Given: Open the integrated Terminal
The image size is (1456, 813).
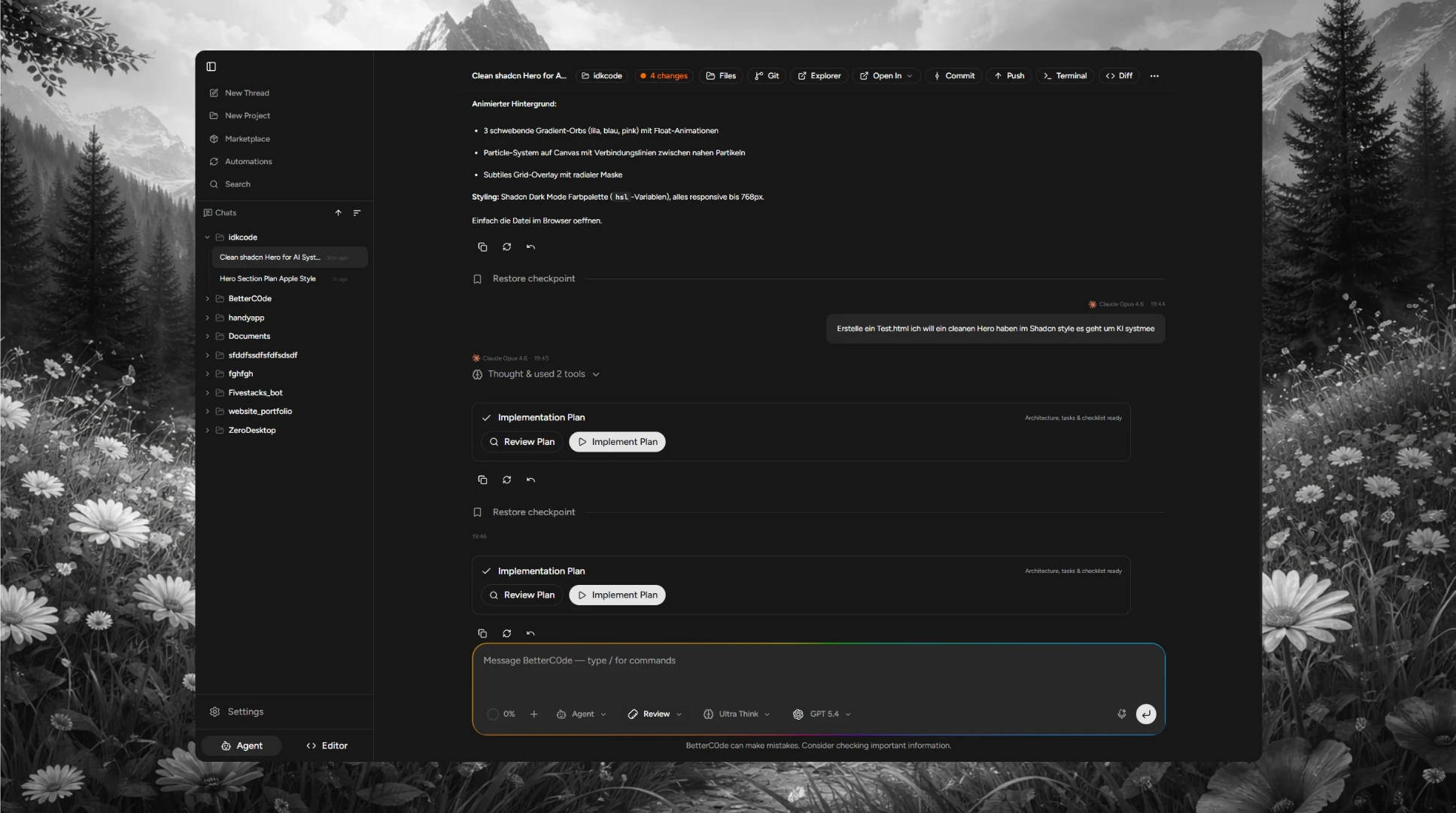Looking at the screenshot, I should pos(1064,75).
